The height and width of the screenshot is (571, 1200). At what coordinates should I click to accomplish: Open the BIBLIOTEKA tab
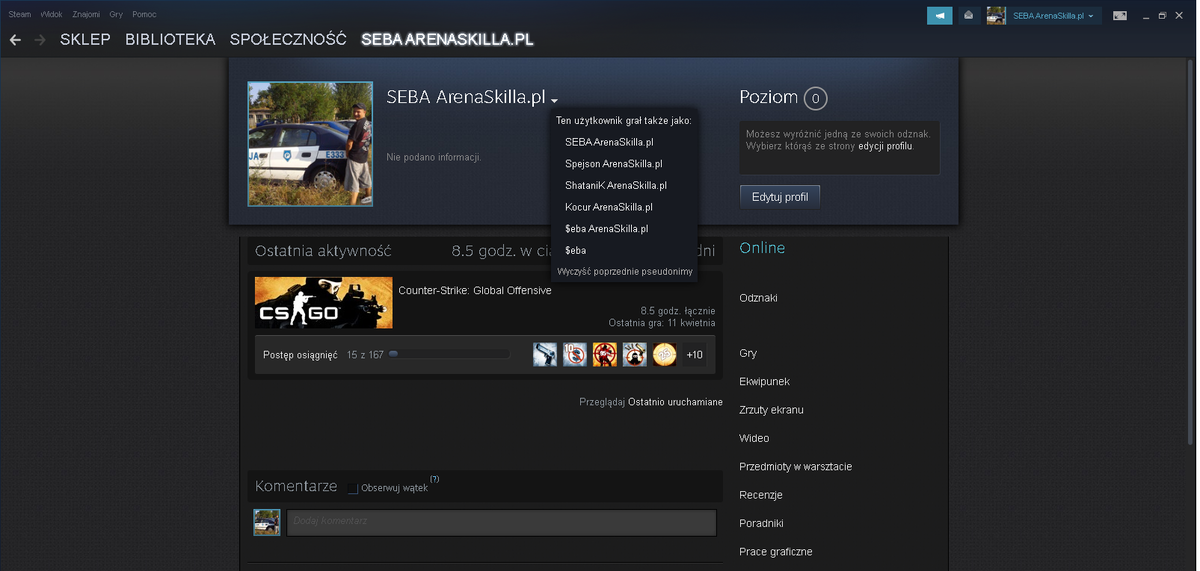(x=170, y=40)
